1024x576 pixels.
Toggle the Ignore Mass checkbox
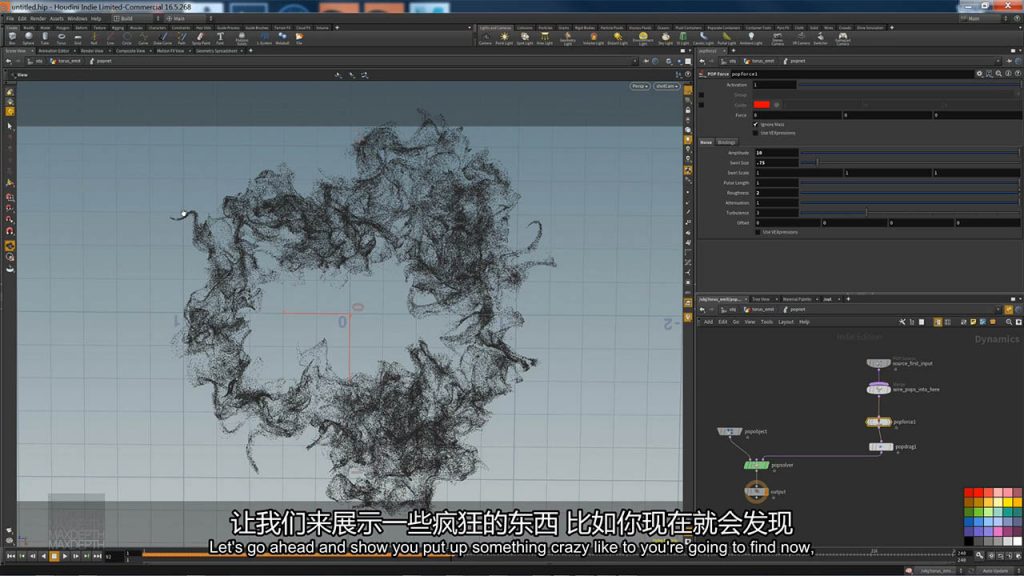756,124
